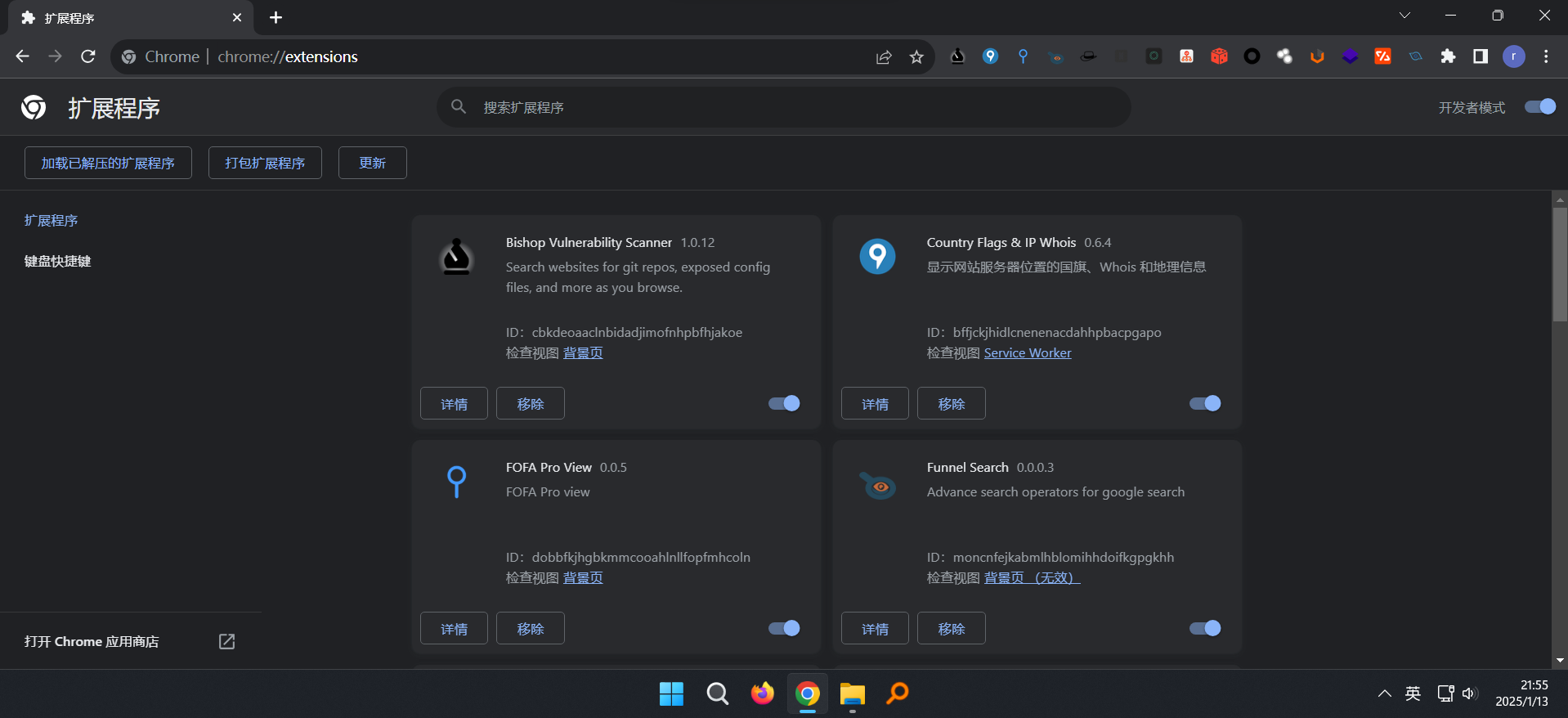Open Service Worker link for Country Flags
This screenshot has width=1568, height=718.
pyautogui.click(x=1028, y=352)
